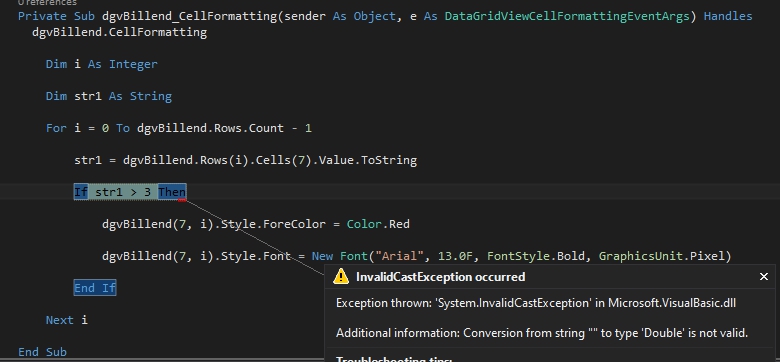This screenshot has width=780, height=362.
Task: Place cursor on 'If str1 > 3 Then' line
Action: tap(130, 192)
